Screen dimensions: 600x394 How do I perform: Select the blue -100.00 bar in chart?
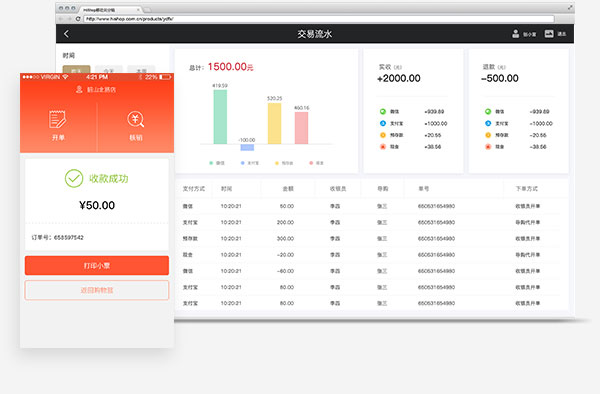[x=247, y=147]
